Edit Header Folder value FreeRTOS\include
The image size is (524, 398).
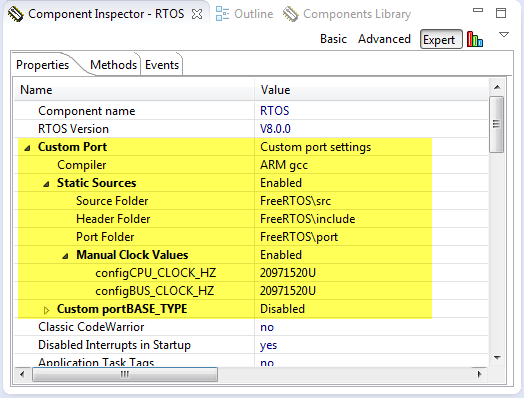307,219
